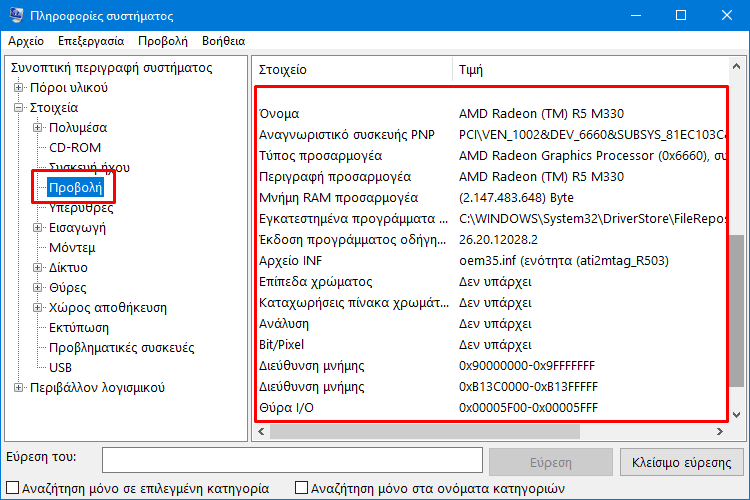This screenshot has height=500, width=750.
Task: Select the Όνομα row
Action: (492, 114)
